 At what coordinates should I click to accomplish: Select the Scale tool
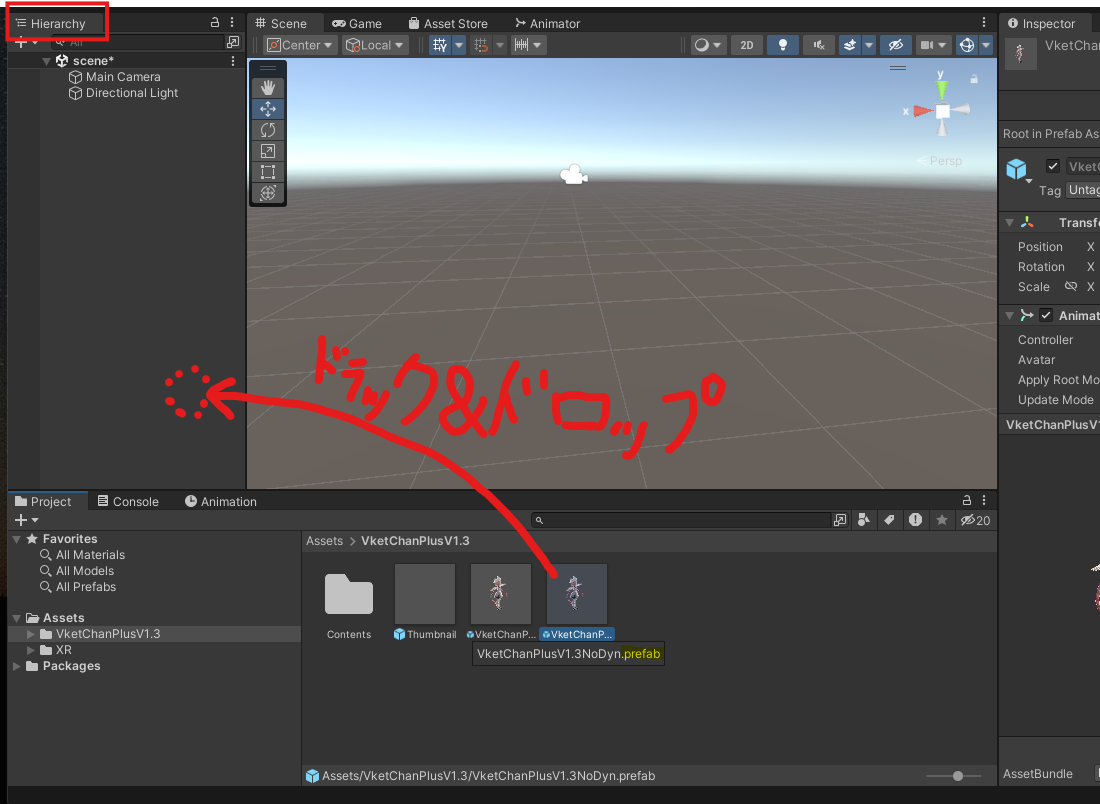pyautogui.click(x=267, y=151)
